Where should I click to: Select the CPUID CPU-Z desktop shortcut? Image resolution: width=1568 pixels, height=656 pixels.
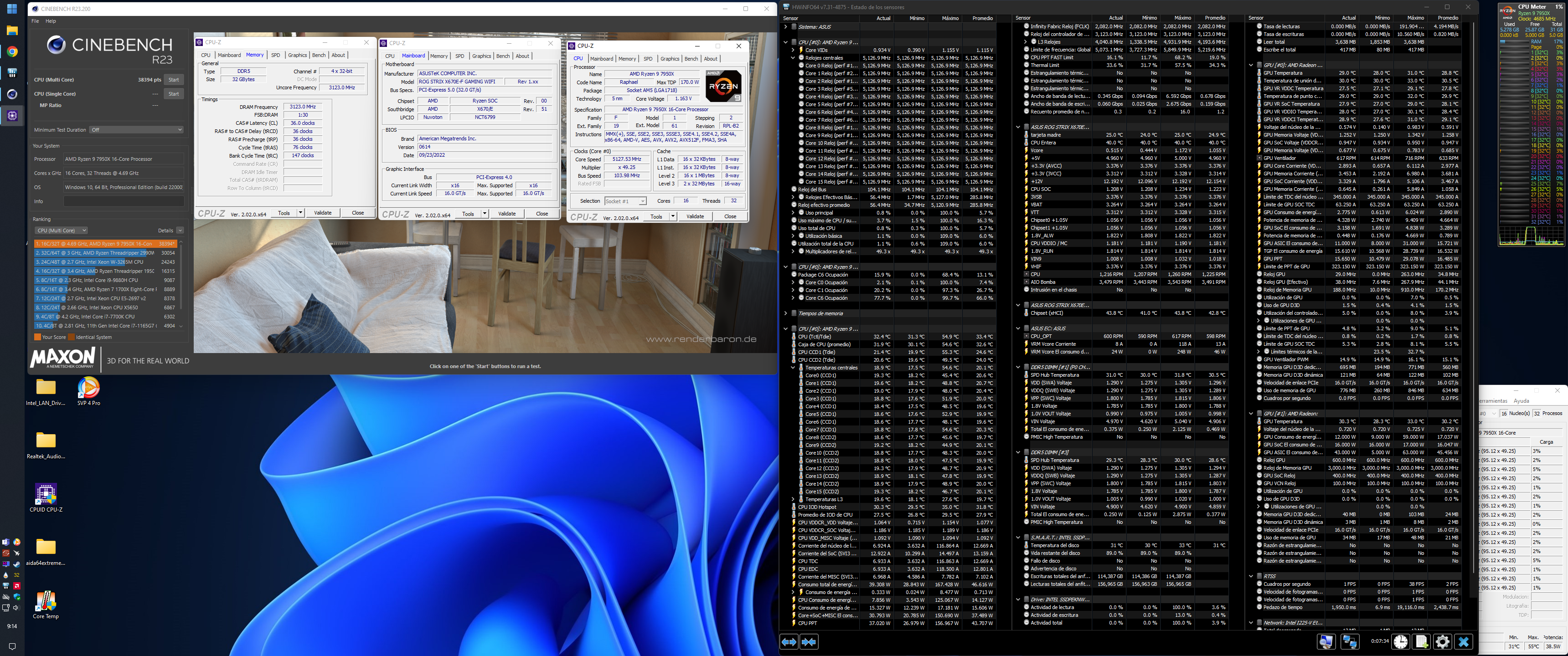pos(46,498)
